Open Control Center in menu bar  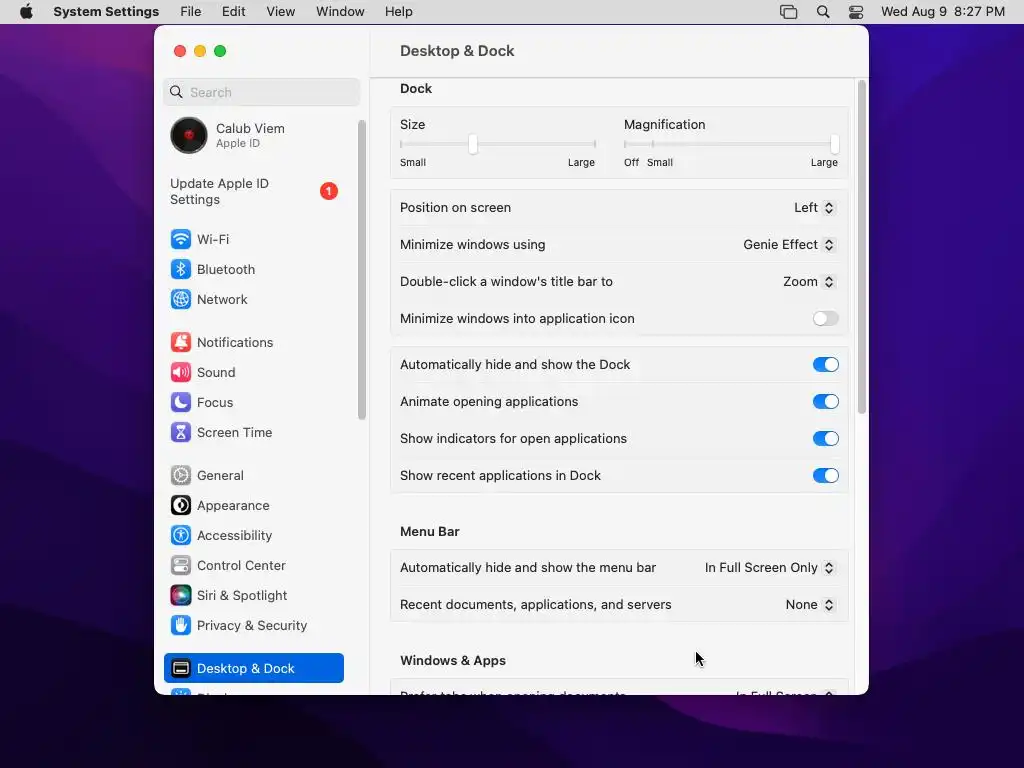(x=856, y=12)
